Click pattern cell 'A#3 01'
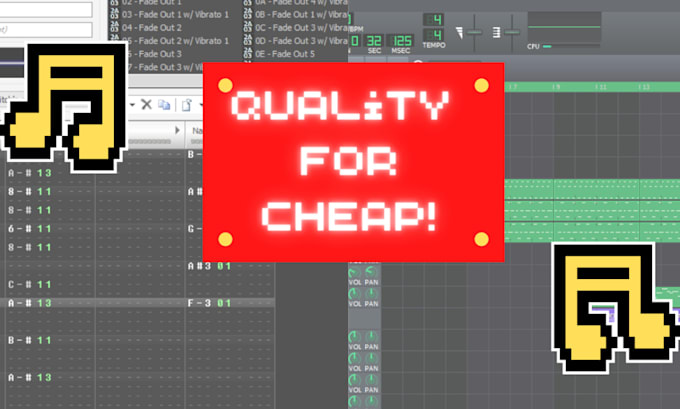This screenshot has height=409, width=680. click(209, 266)
